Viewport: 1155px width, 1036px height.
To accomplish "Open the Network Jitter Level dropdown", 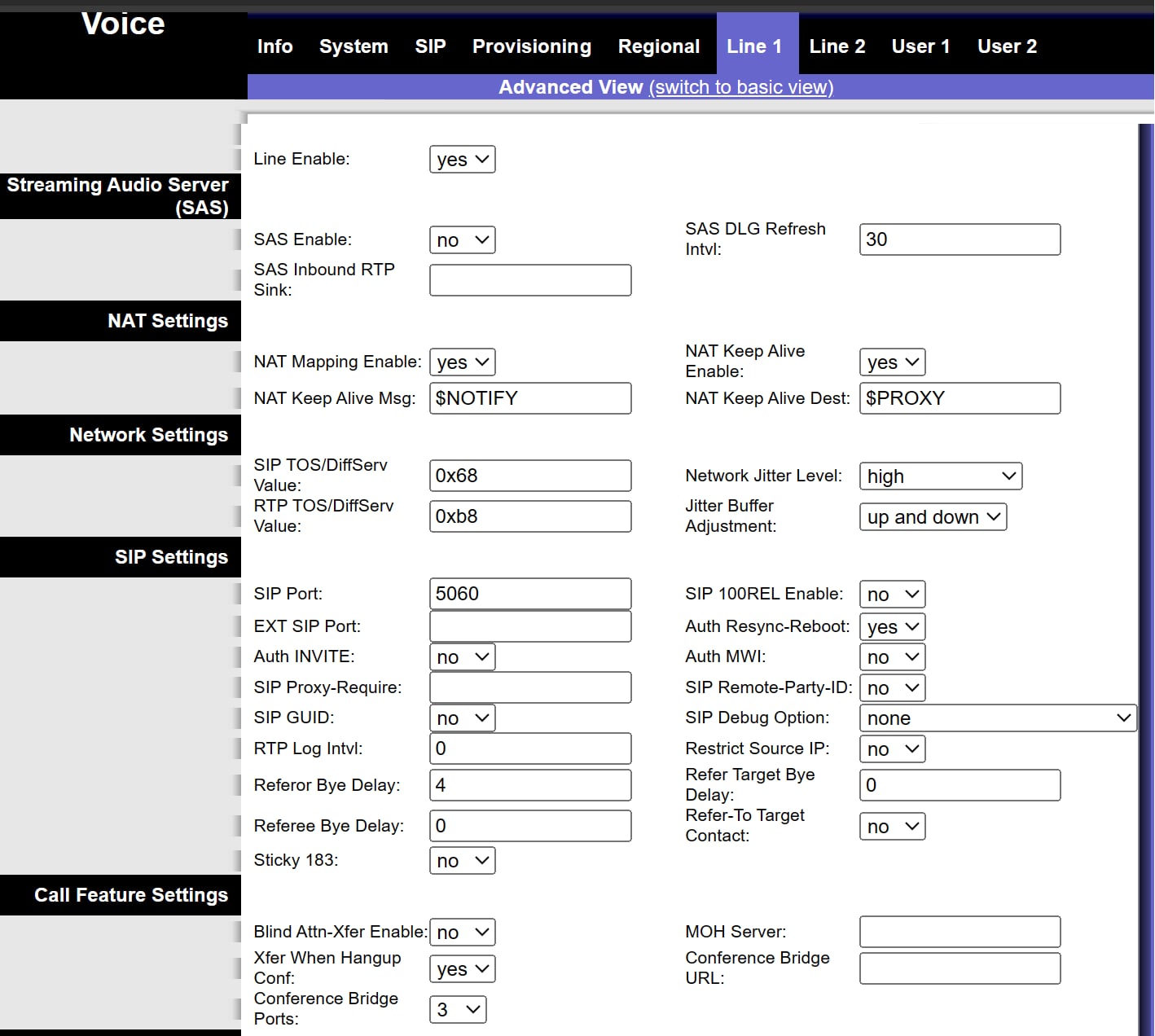I will [x=940, y=476].
